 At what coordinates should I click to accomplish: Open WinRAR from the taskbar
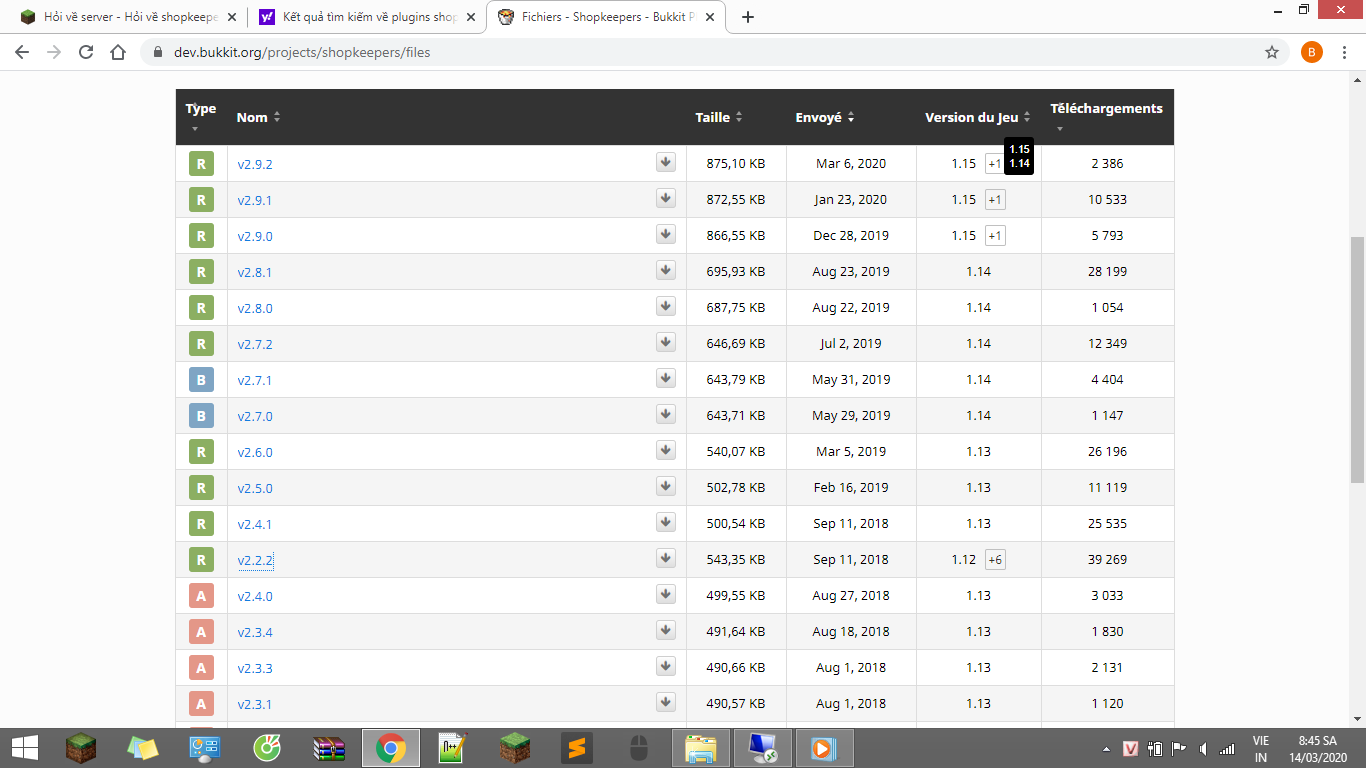tap(329, 748)
